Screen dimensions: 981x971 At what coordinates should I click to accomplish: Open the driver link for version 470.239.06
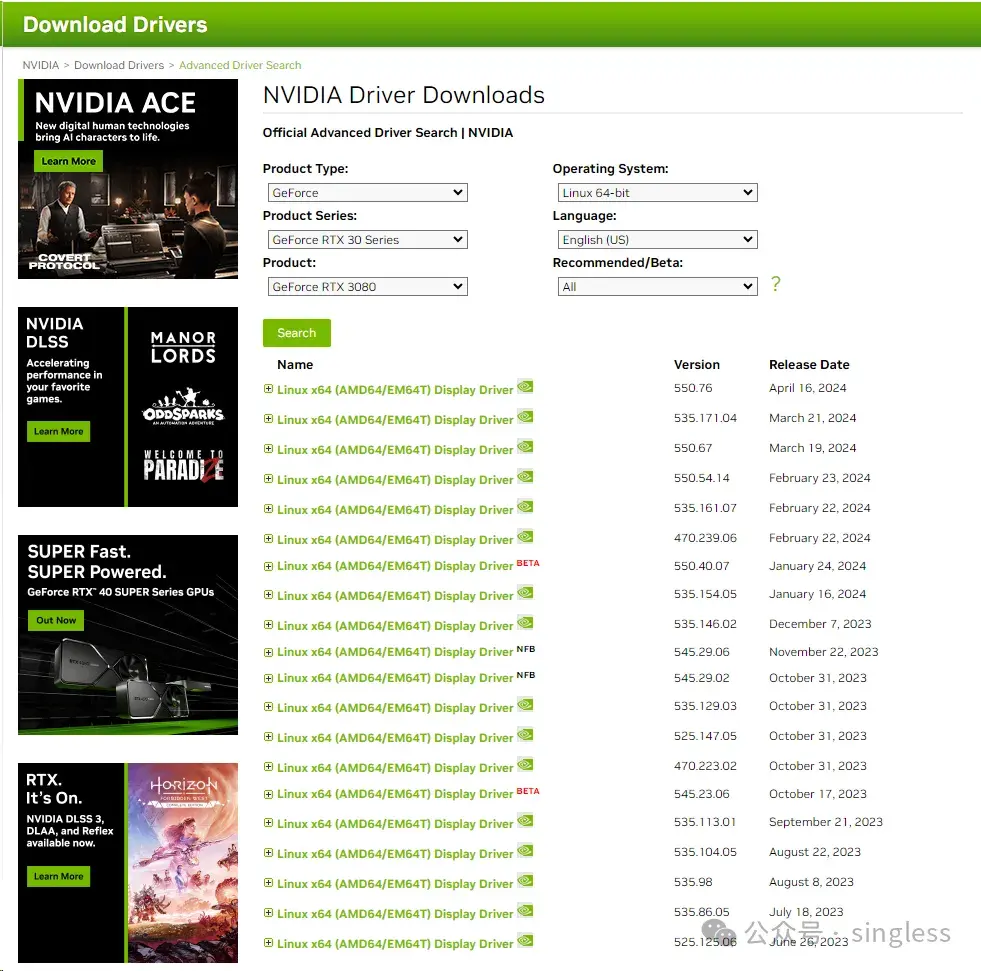click(x=395, y=540)
